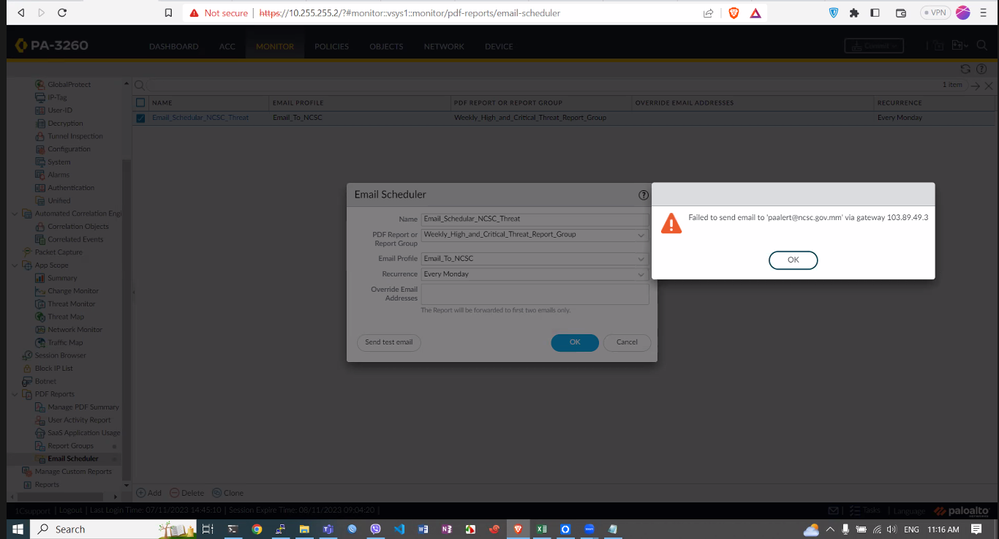
Task: Collapse PDF Reports tree node
Action: click(15, 394)
